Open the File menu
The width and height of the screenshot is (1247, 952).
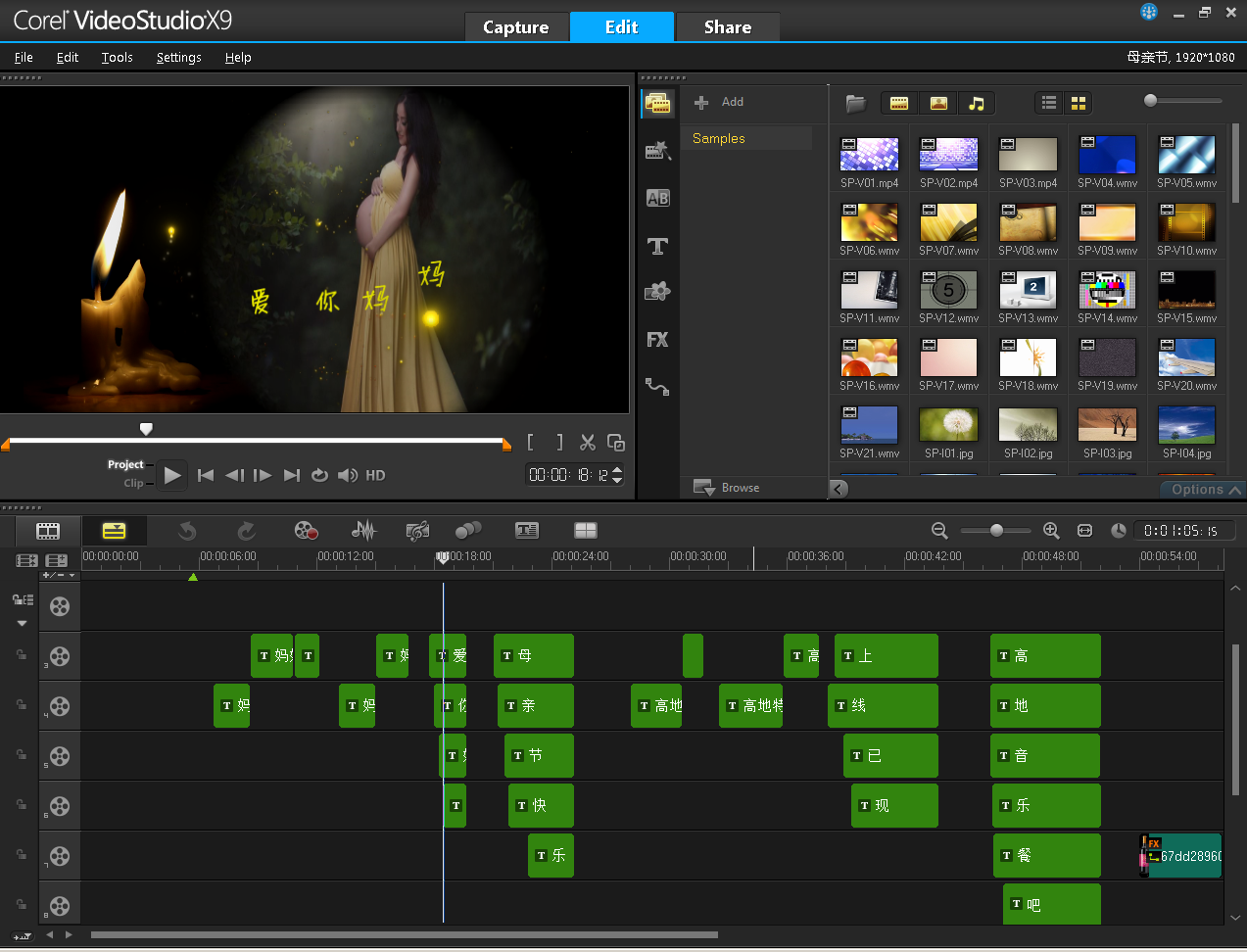coord(24,58)
